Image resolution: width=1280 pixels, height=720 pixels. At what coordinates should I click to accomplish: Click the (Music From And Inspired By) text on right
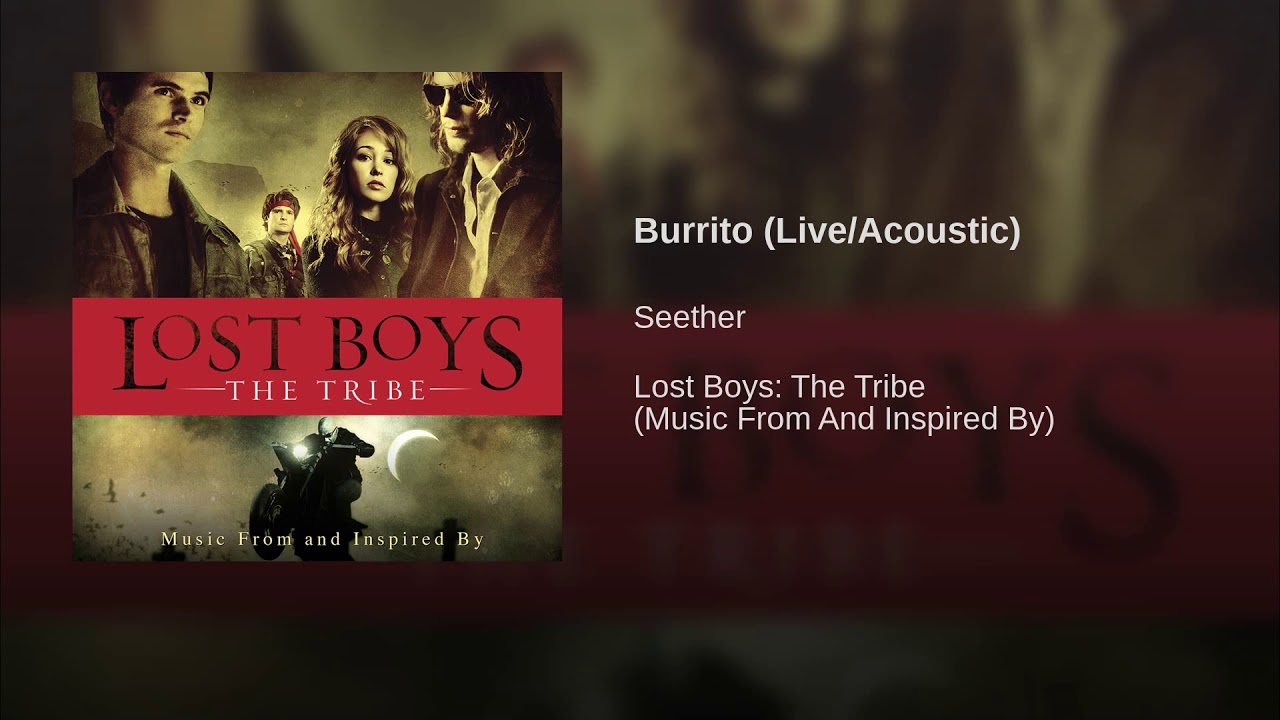[x=844, y=419]
